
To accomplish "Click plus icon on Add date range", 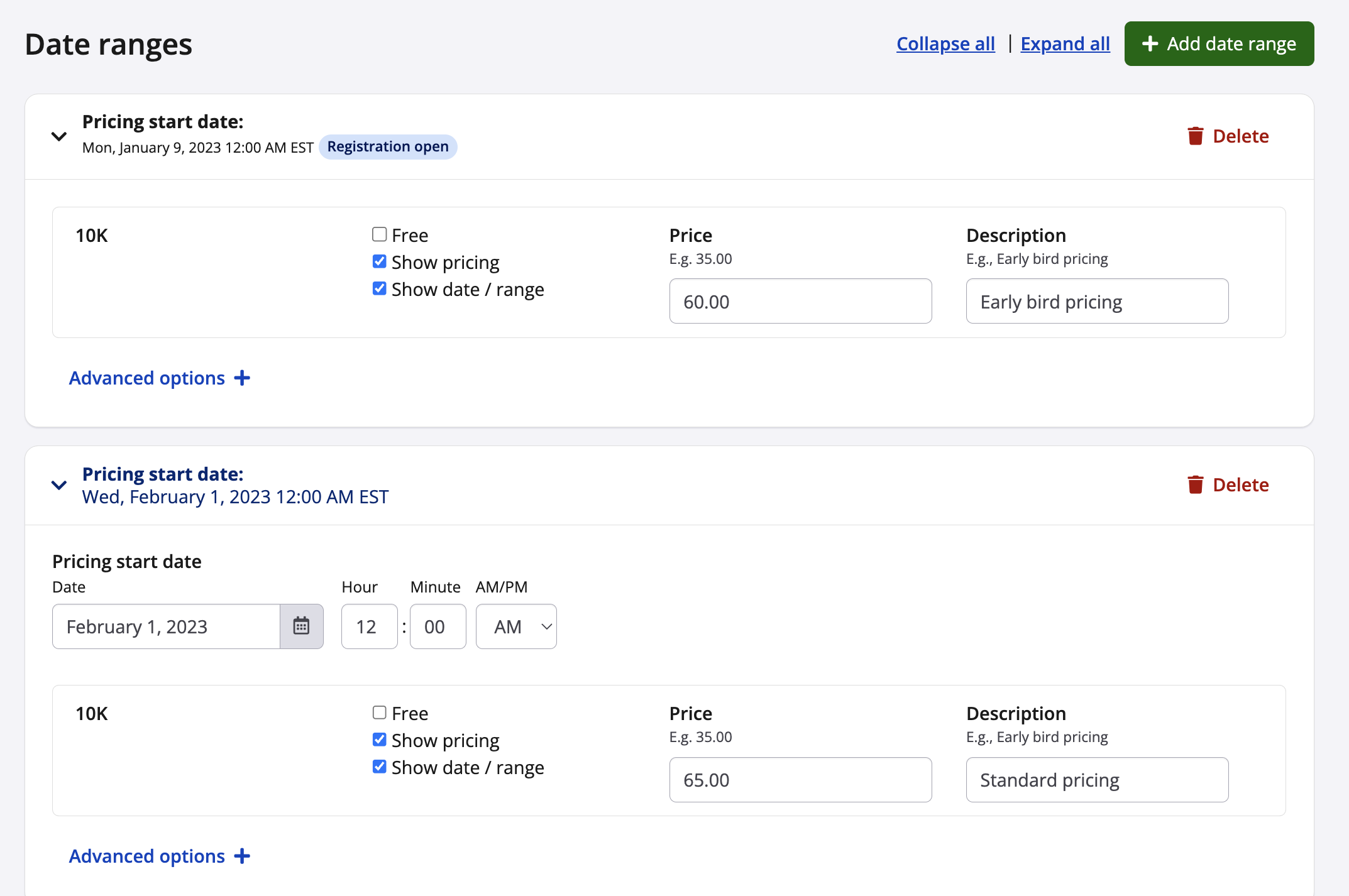I will tap(1150, 43).
